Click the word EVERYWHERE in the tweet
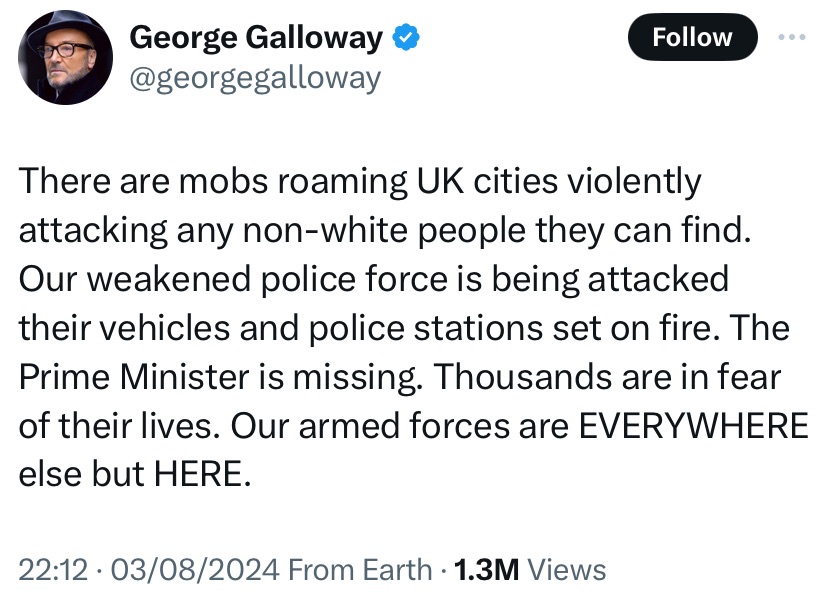Screen dimensions: 828x597 point(694,425)
